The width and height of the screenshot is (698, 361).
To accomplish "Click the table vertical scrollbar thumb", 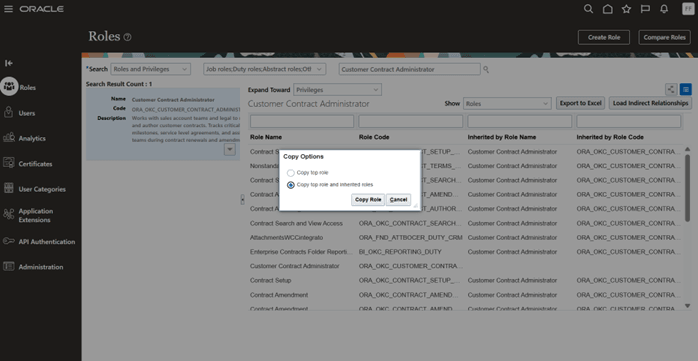I will pos(687,187).
